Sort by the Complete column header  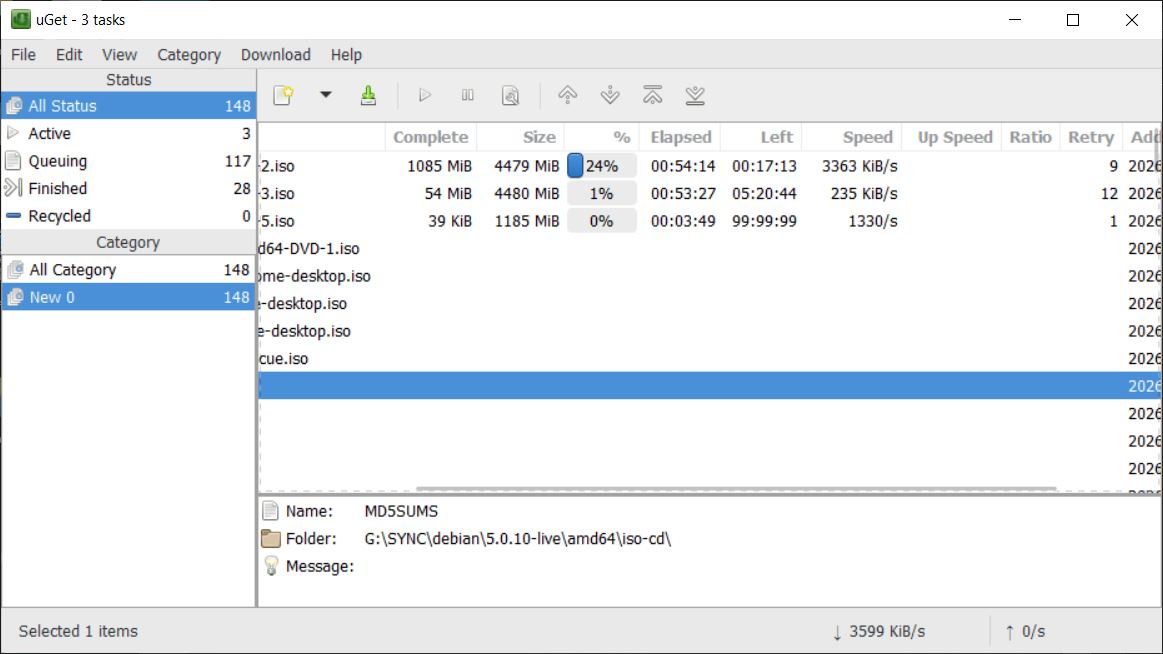[x=431, y=137]
